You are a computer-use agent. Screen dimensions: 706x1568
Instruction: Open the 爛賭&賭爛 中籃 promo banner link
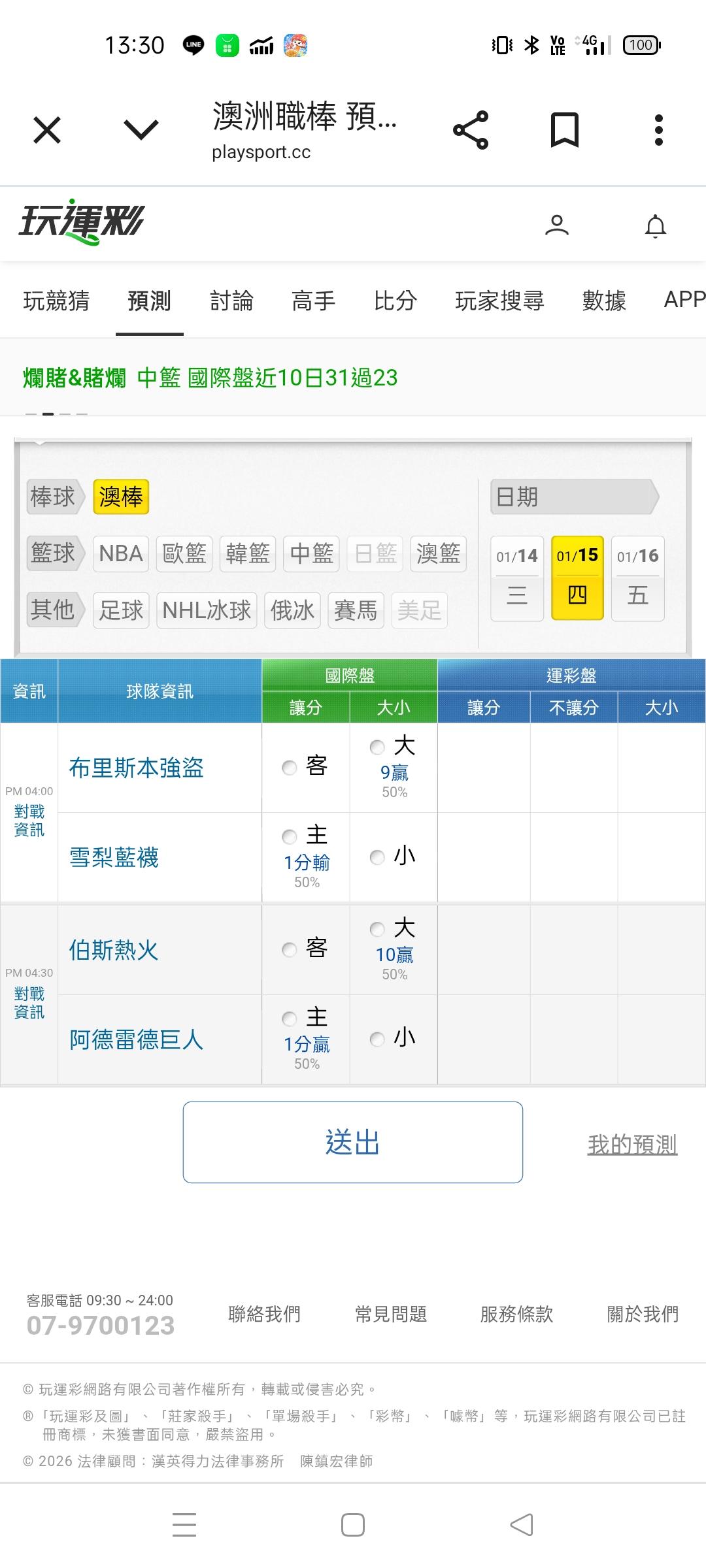tap(210, 378)
